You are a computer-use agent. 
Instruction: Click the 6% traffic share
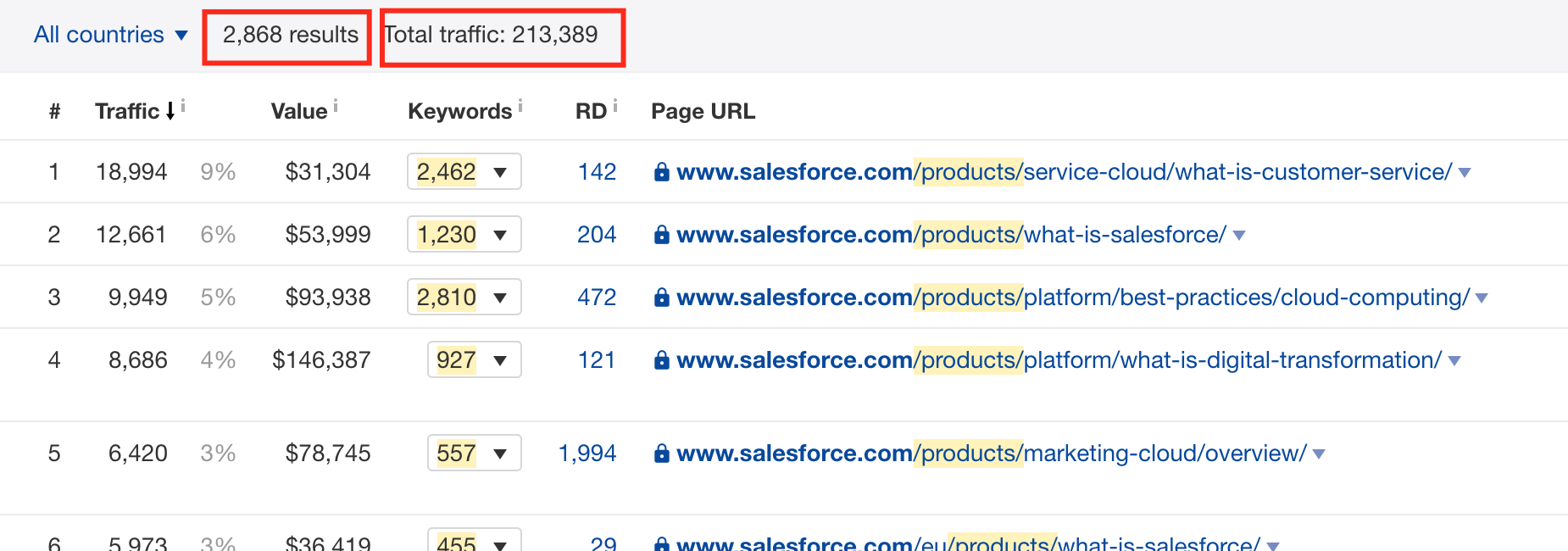coord(218,235)
